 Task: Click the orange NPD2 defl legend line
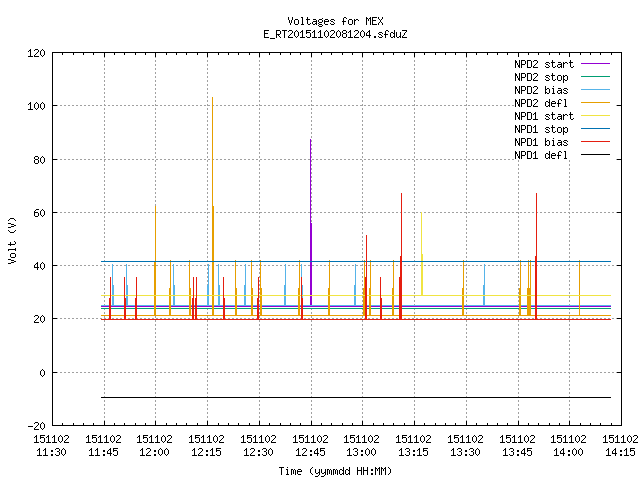coord(595,103)
